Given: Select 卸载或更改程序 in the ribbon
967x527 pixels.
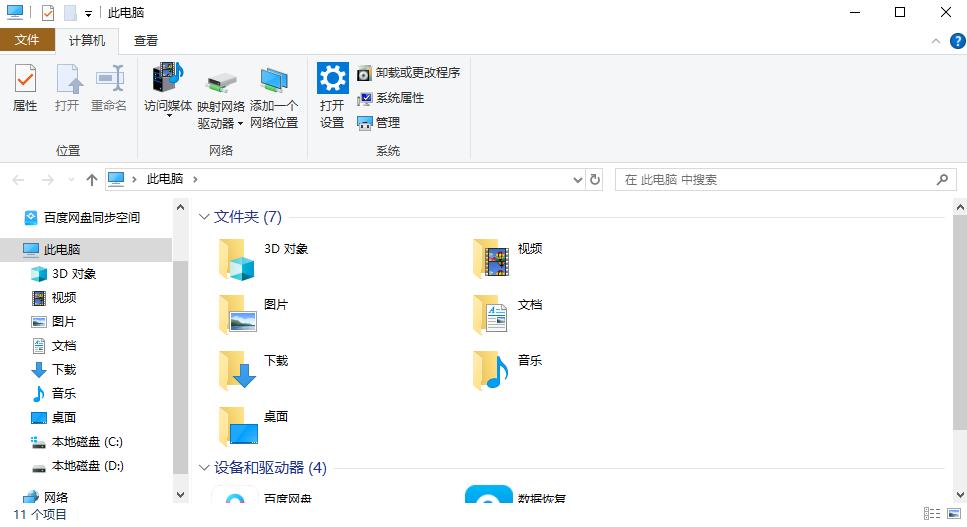Looking at the screenshot, I should pos(408,73).
